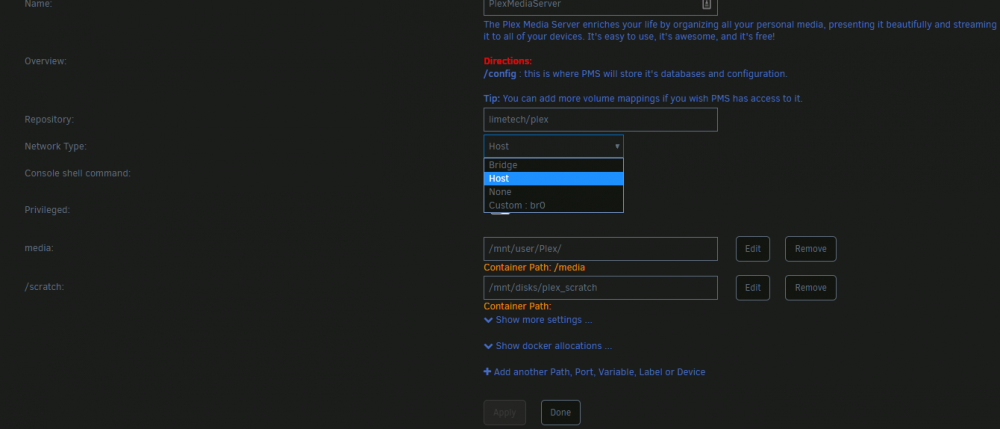Screen dimensions: 1000x429
Task: Add another Path, Port, Variable, Label or Device
Action: point(594,372)
